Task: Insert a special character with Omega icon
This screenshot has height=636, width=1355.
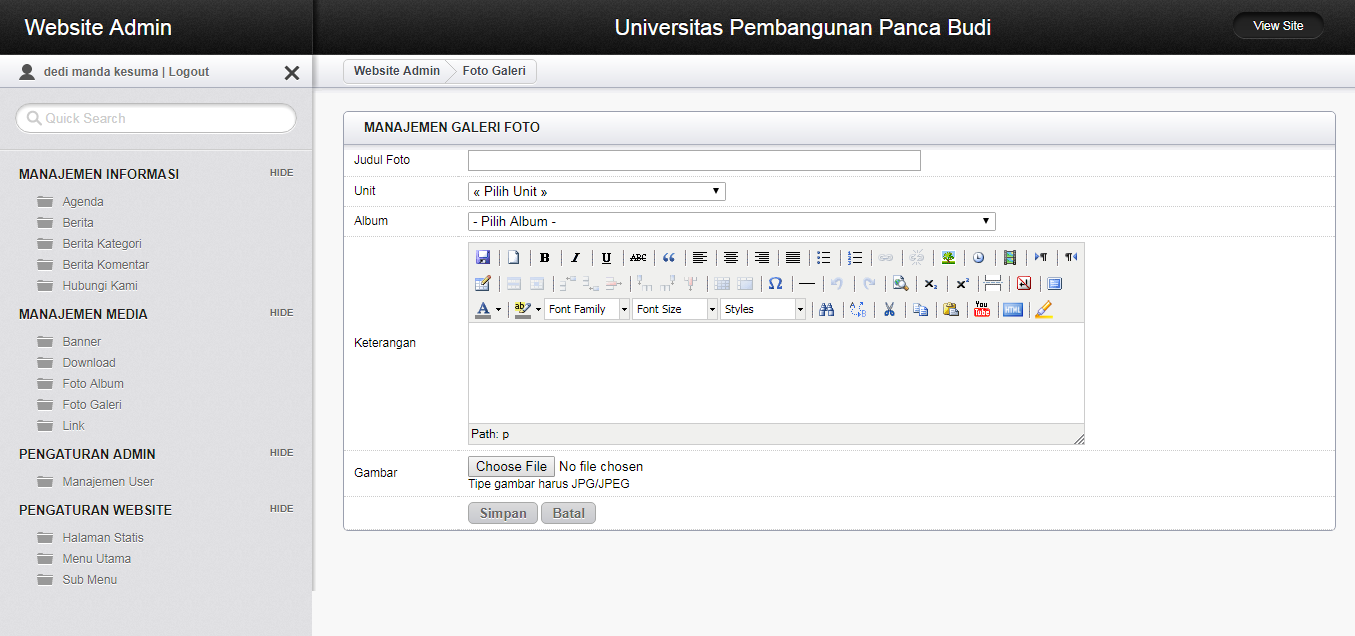Action: tap(775, 283)
